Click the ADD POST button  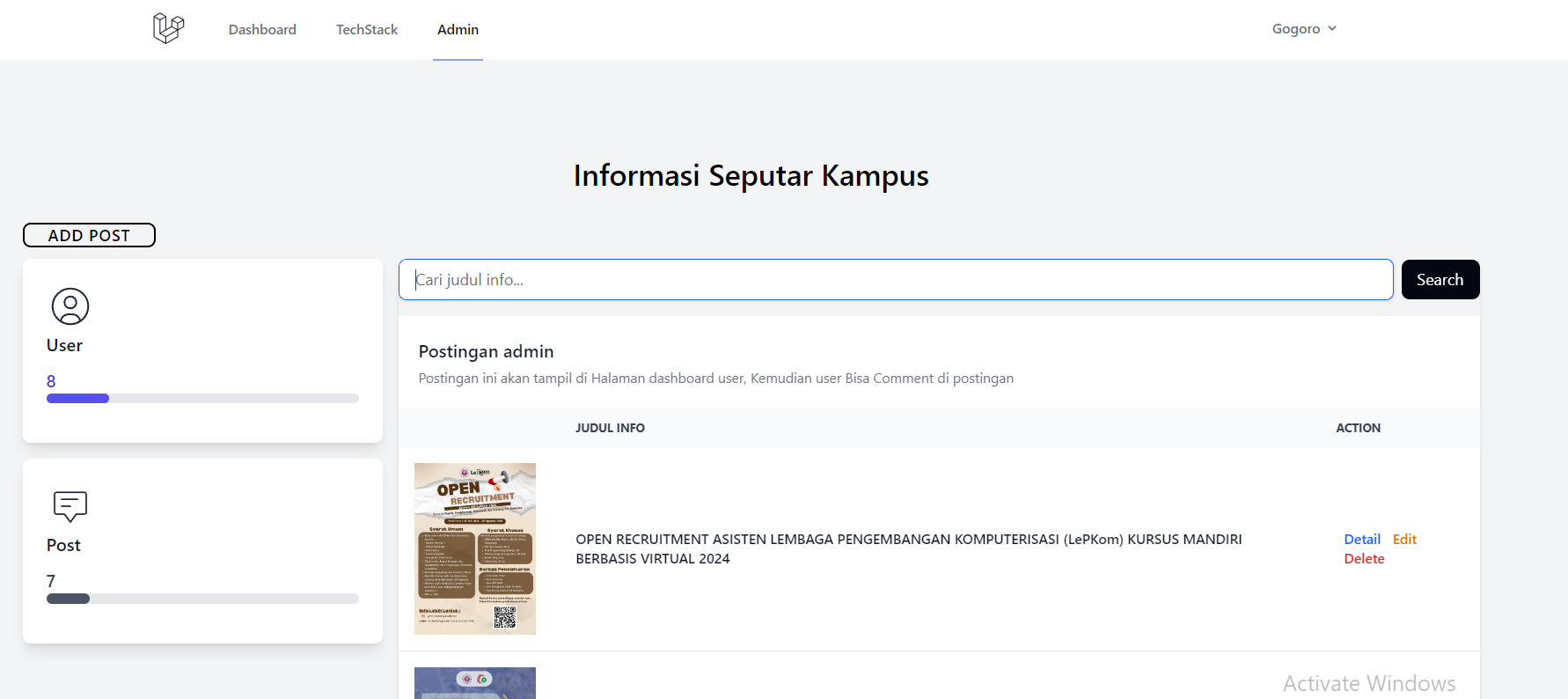point(89,235)
